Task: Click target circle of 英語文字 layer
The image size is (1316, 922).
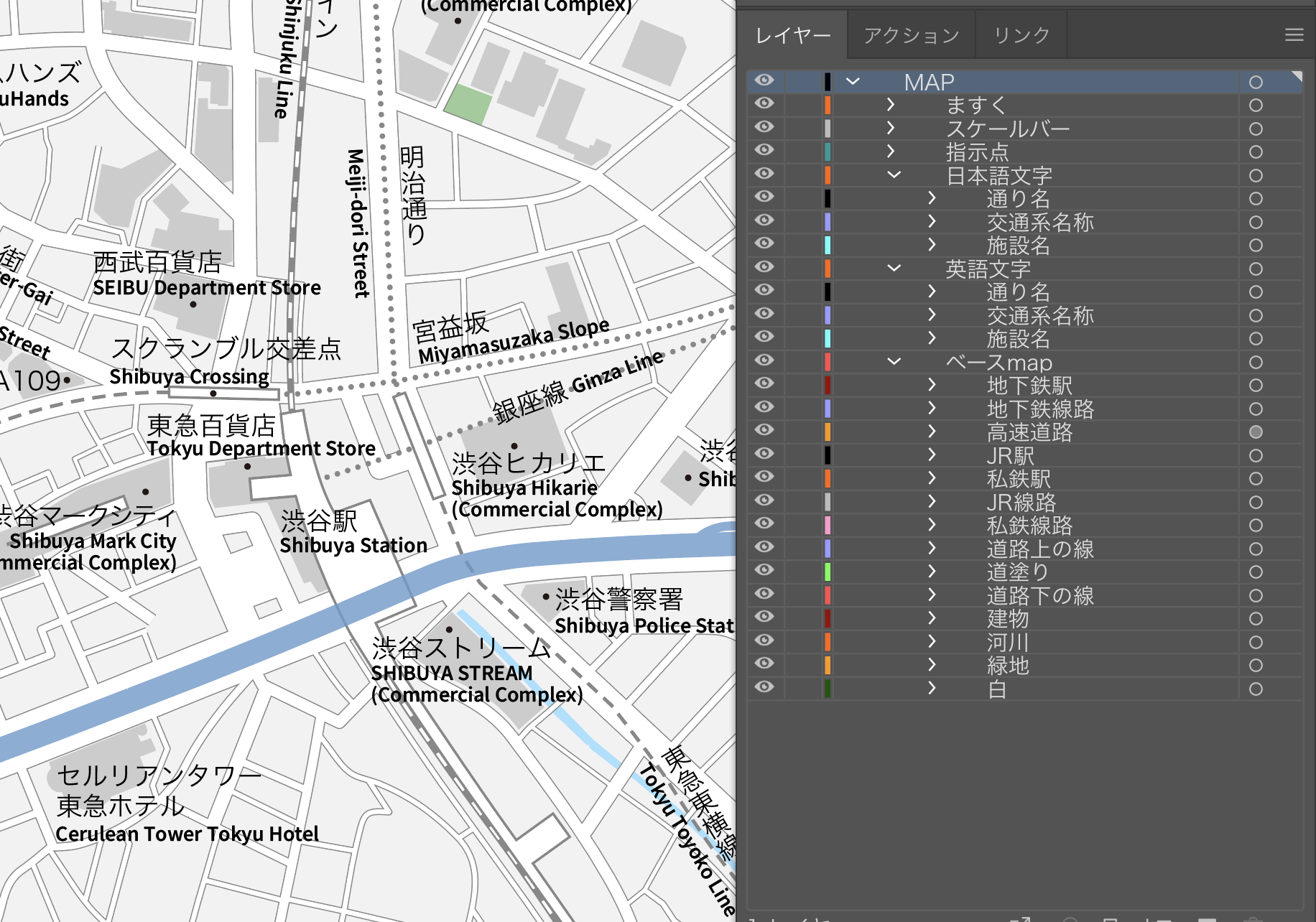Action: [x=1256, y=269]
